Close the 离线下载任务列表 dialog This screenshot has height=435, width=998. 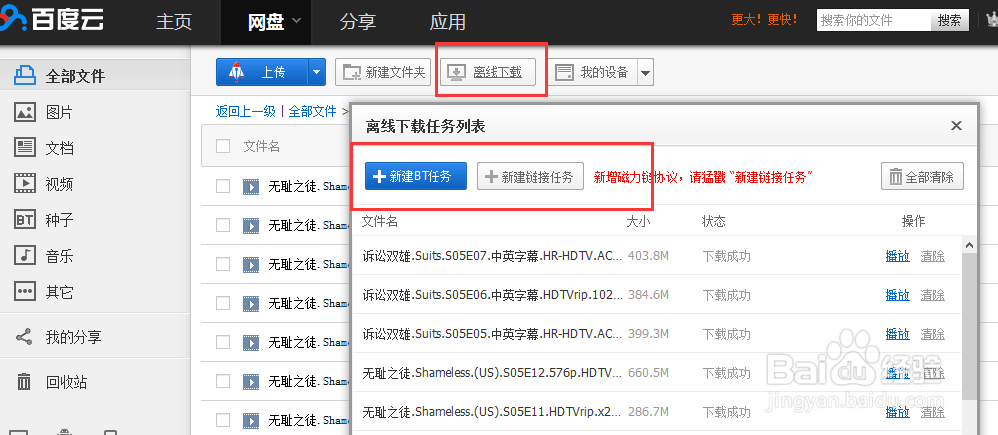(x=956, y=126)
